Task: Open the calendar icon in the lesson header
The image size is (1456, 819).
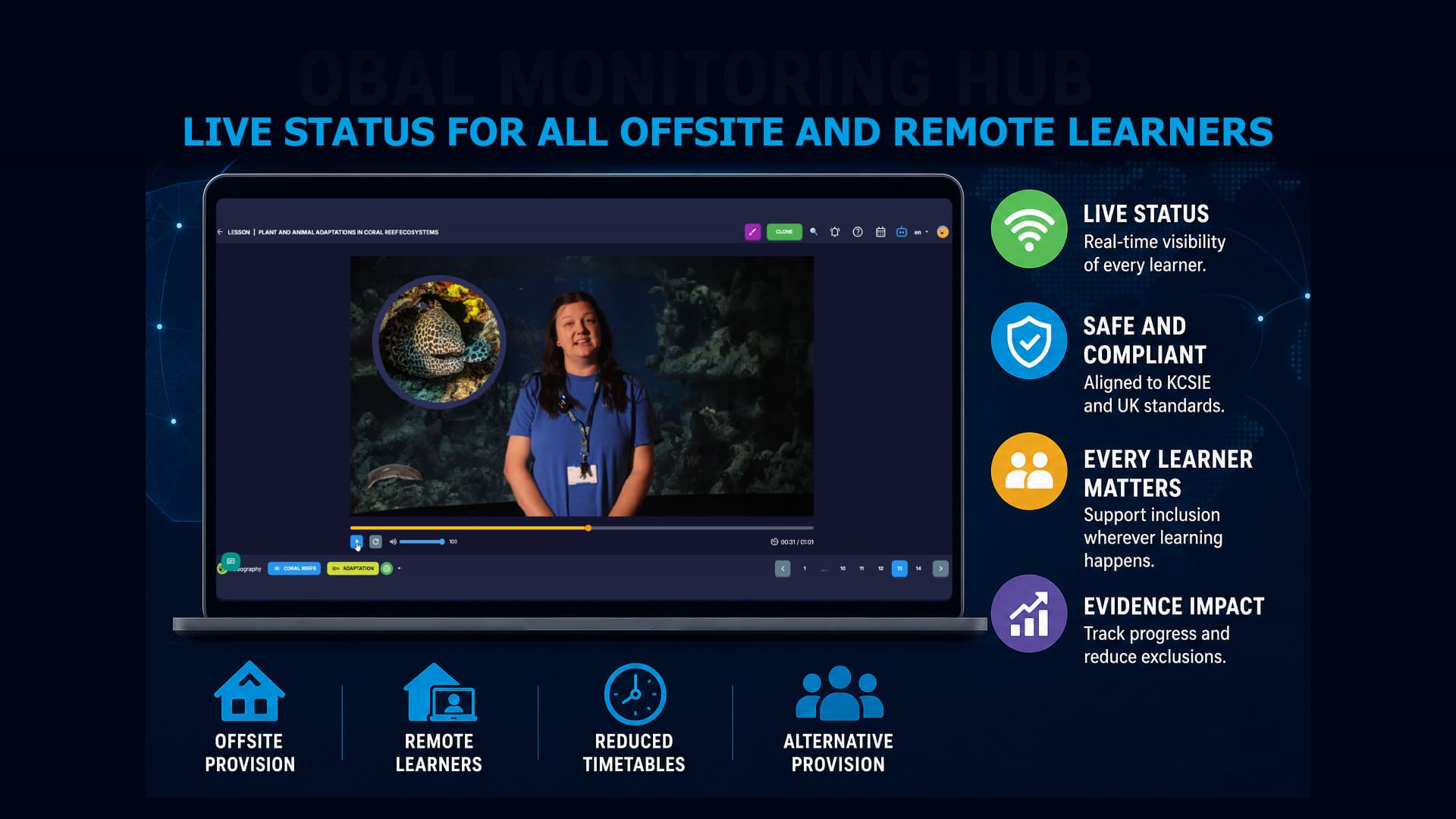Action: (880, 232)
